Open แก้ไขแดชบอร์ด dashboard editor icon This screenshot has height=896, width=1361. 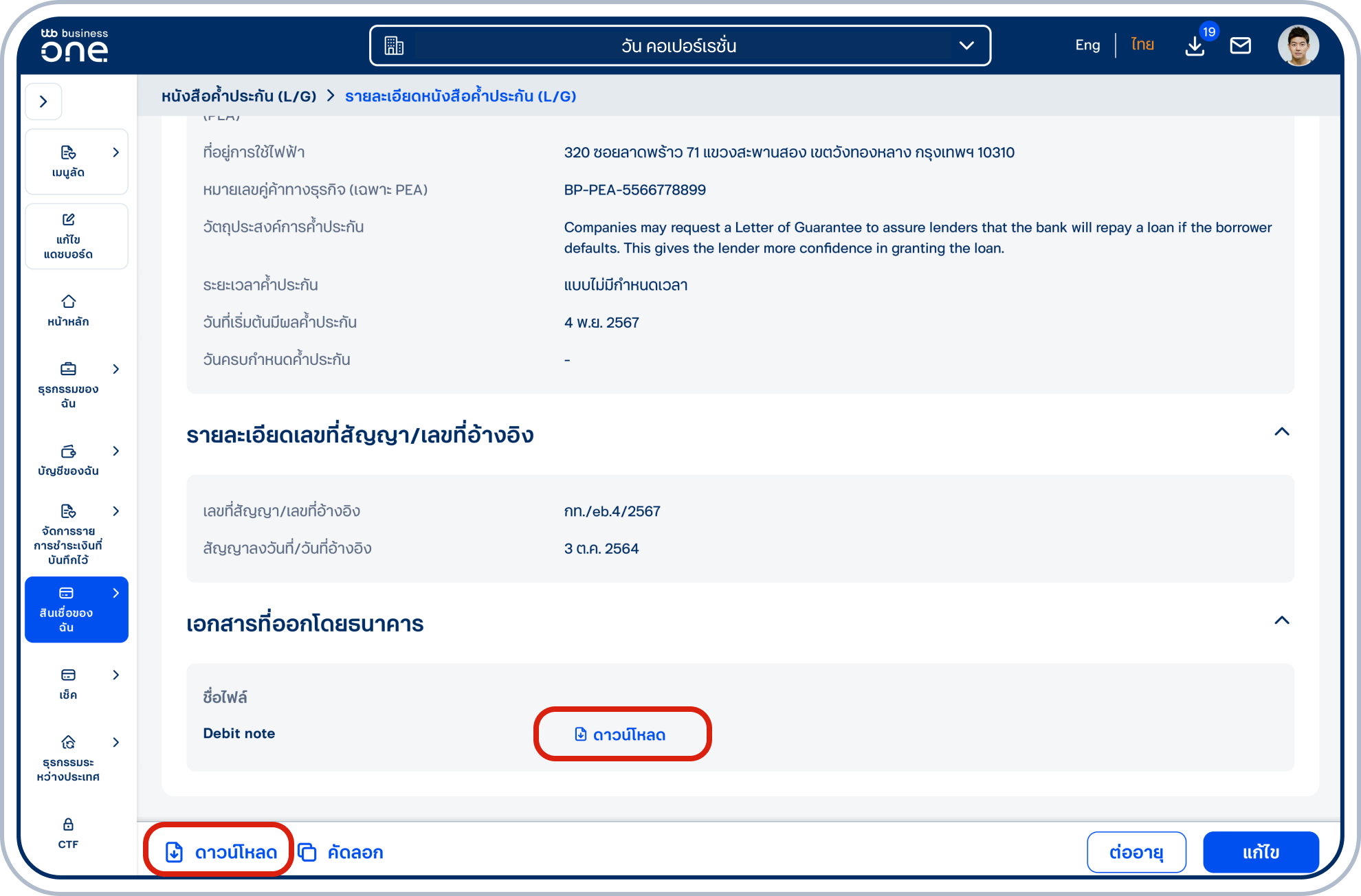coord(67,220)
